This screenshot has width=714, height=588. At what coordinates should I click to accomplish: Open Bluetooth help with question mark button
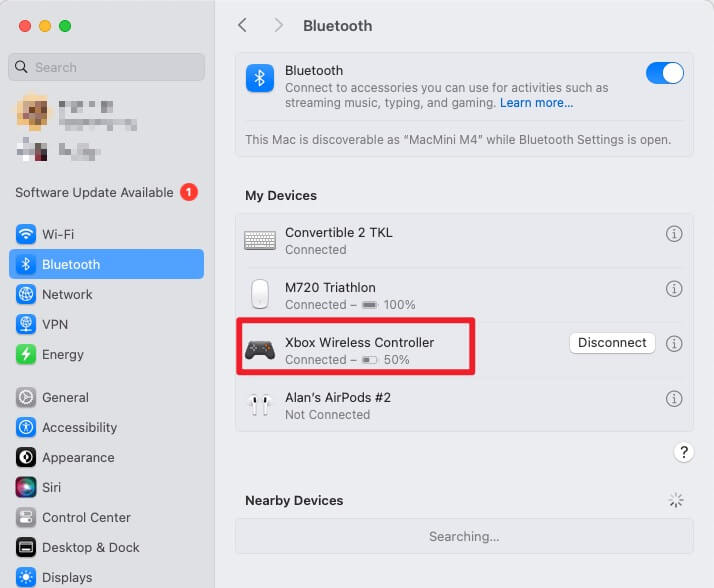683,452
